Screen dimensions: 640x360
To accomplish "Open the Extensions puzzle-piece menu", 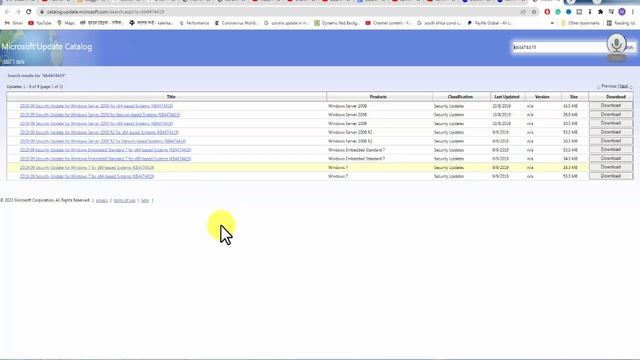I will tap(600, 12).
